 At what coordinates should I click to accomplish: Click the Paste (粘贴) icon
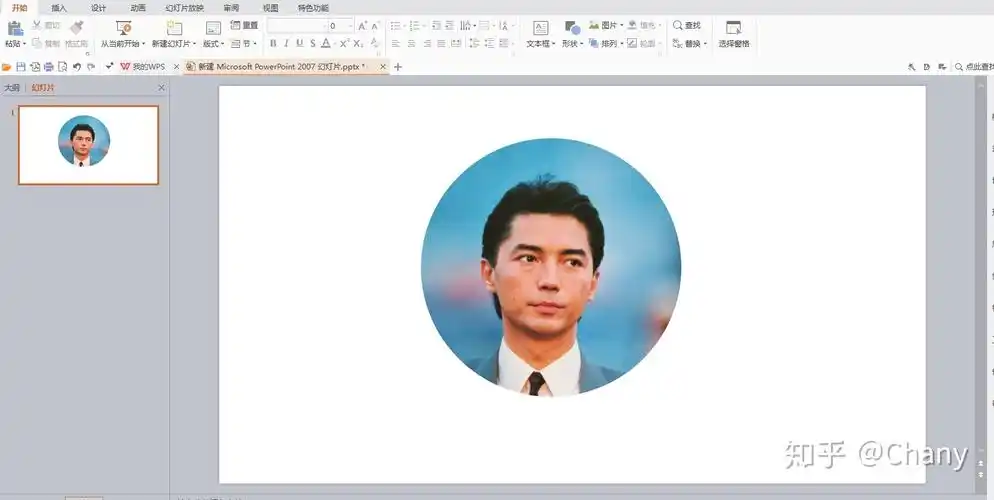point(14,28)
